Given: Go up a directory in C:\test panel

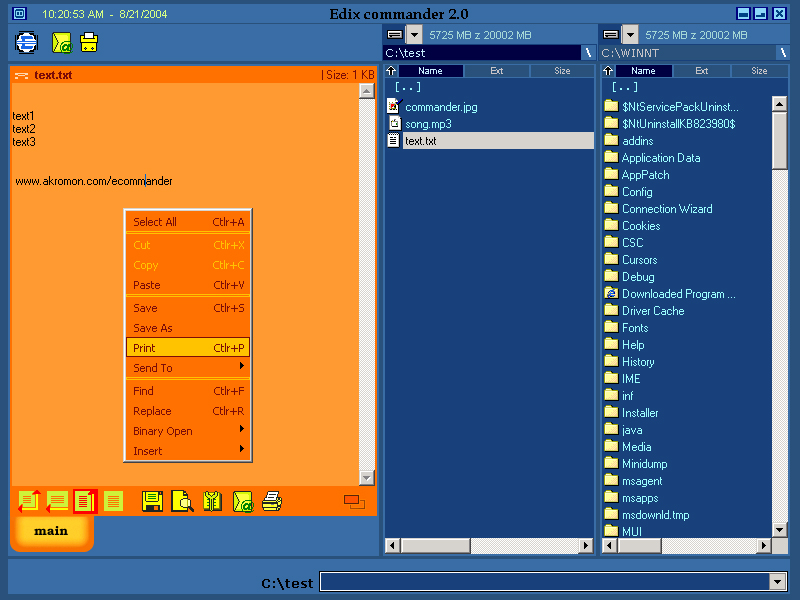Looking at the screenshot, I should click(391, 71).
